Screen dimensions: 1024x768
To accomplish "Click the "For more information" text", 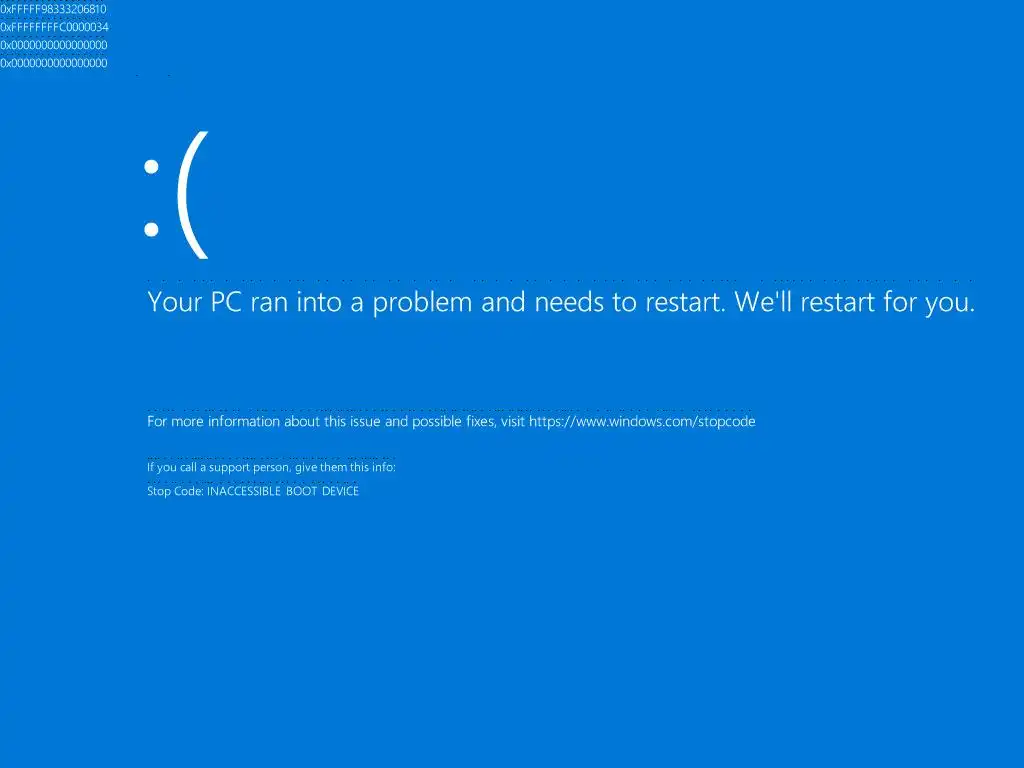I will point(213,421).
